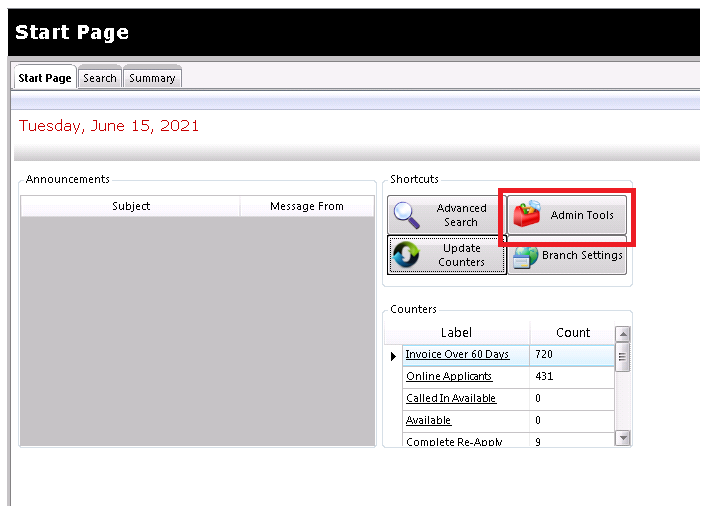The width and height of the screenshot is (713, 511).
Task: Click the Count column header in Counters
Action: pos(572,332)
